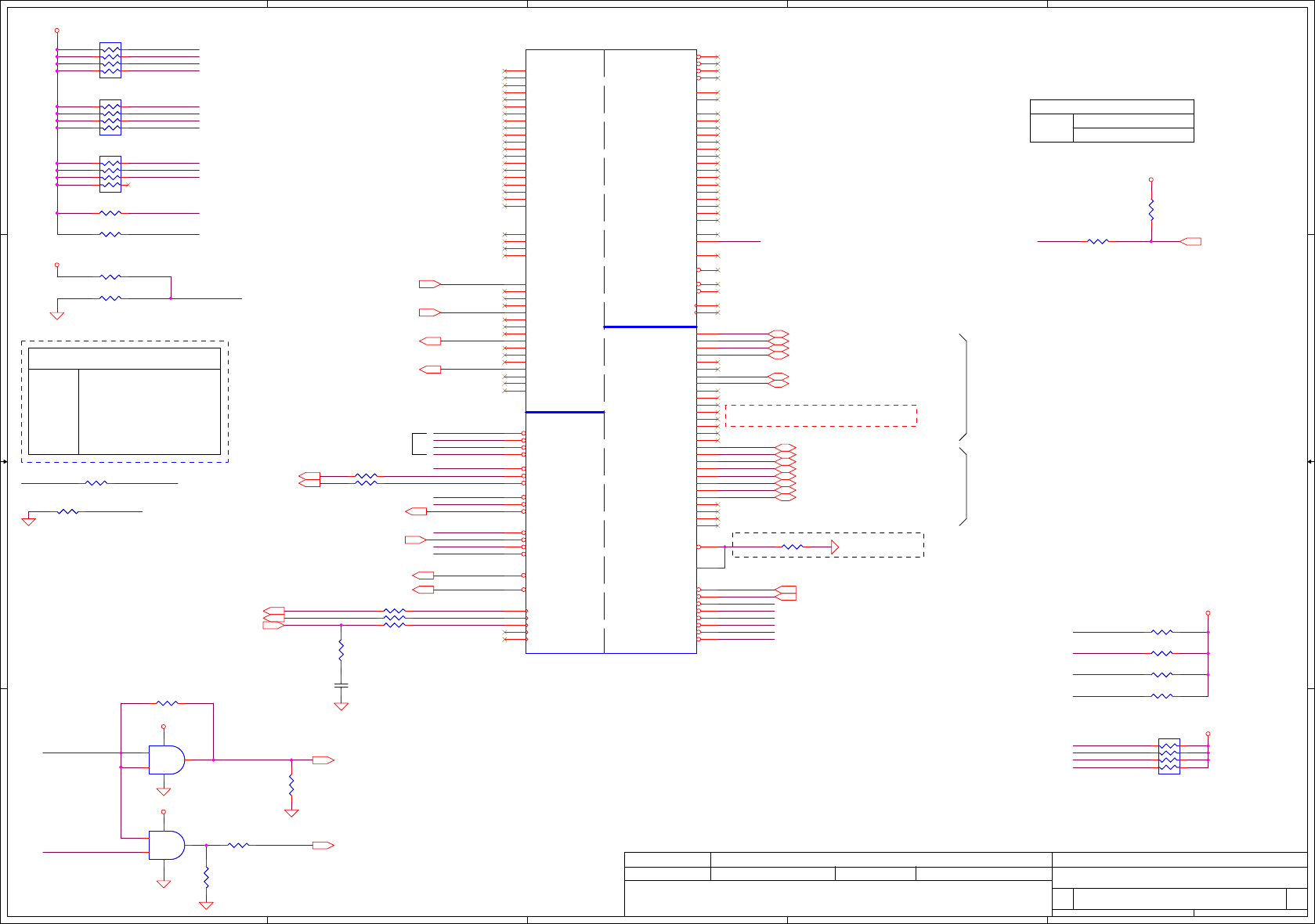Click the ground symbol beneath the capacitor

341,706
